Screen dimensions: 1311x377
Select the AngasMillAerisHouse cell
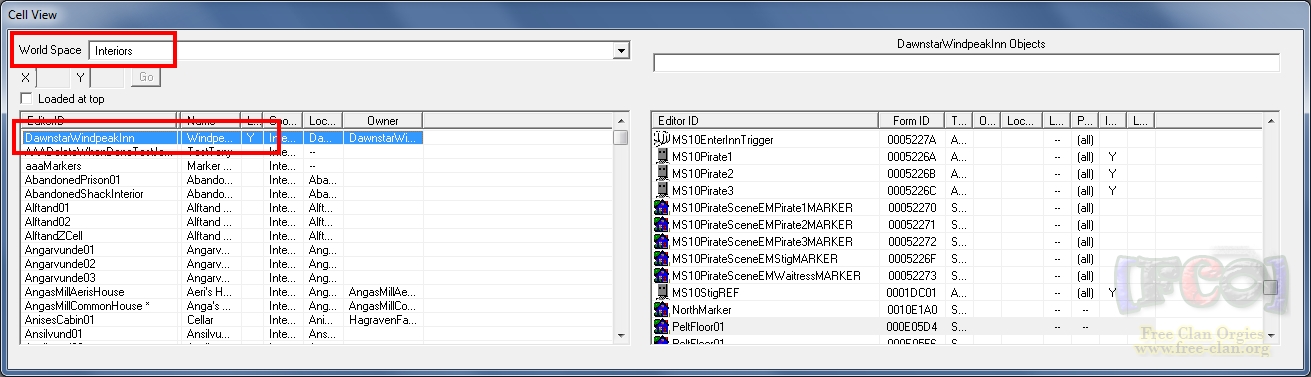pyautogui.click(x=74, y=291)
